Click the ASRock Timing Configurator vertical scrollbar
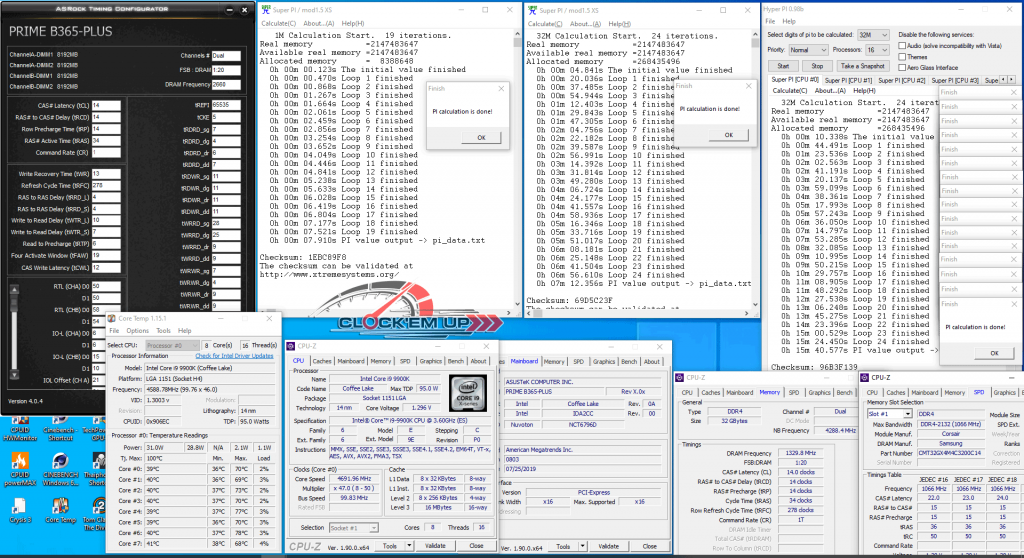Image resolution: width=1024 pixels, height=558 pixels. (252, 200)
